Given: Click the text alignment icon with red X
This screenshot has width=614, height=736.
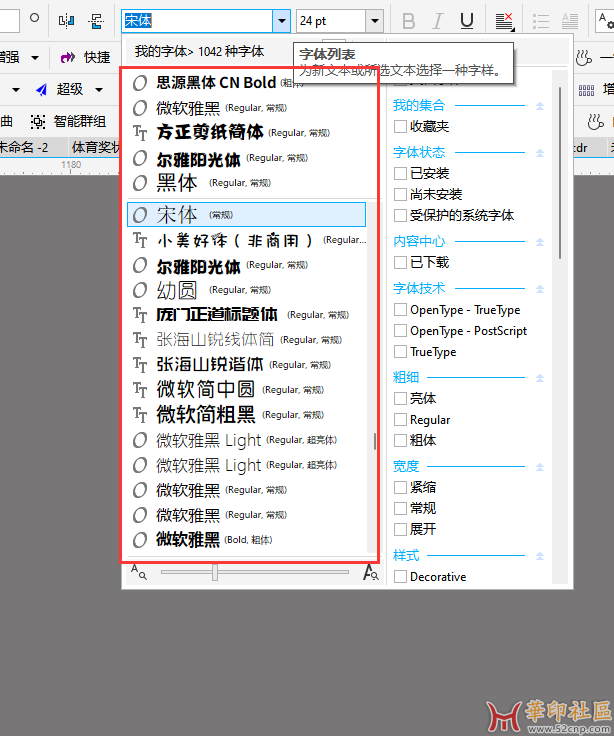Looking at the screenshot, I should (505, 22).
